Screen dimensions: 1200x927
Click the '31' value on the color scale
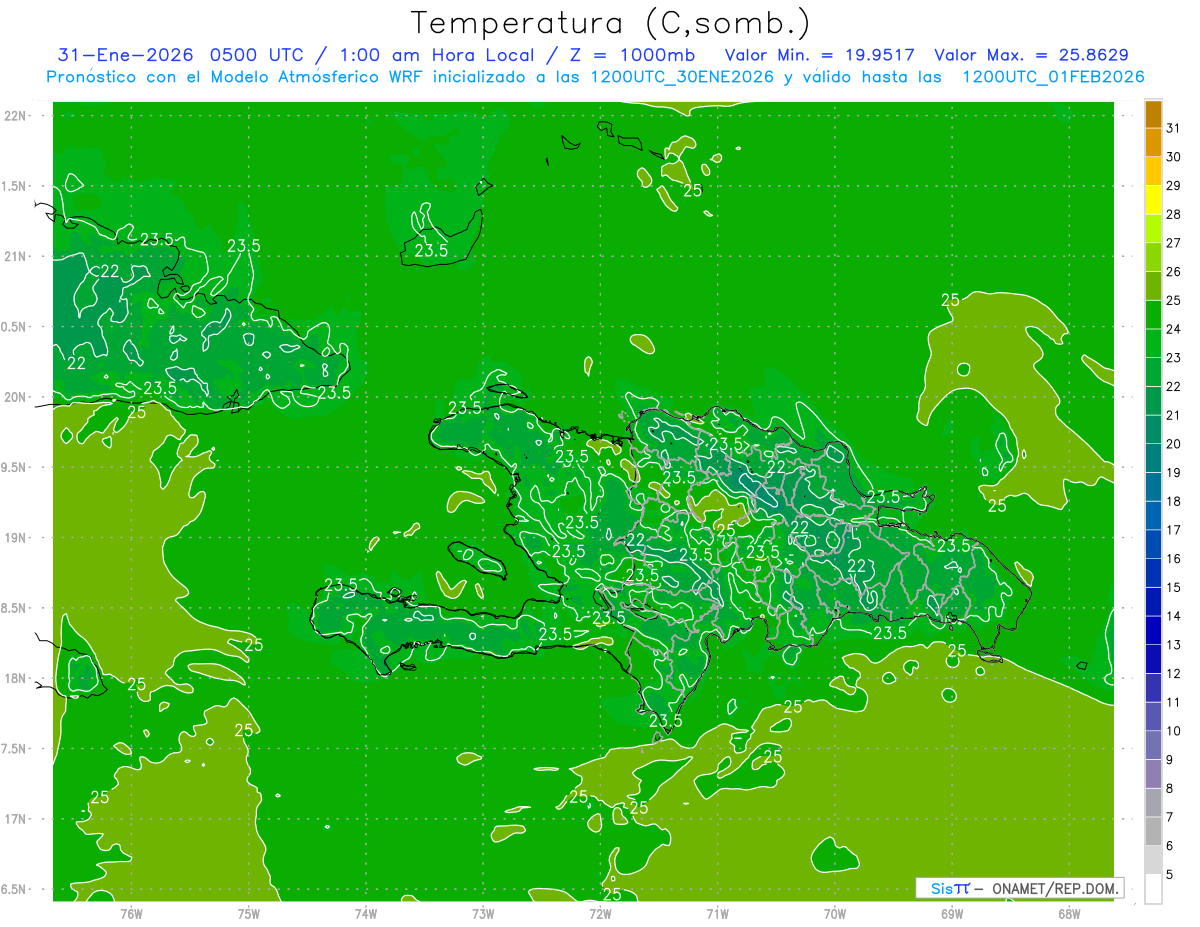(1174, 128)
